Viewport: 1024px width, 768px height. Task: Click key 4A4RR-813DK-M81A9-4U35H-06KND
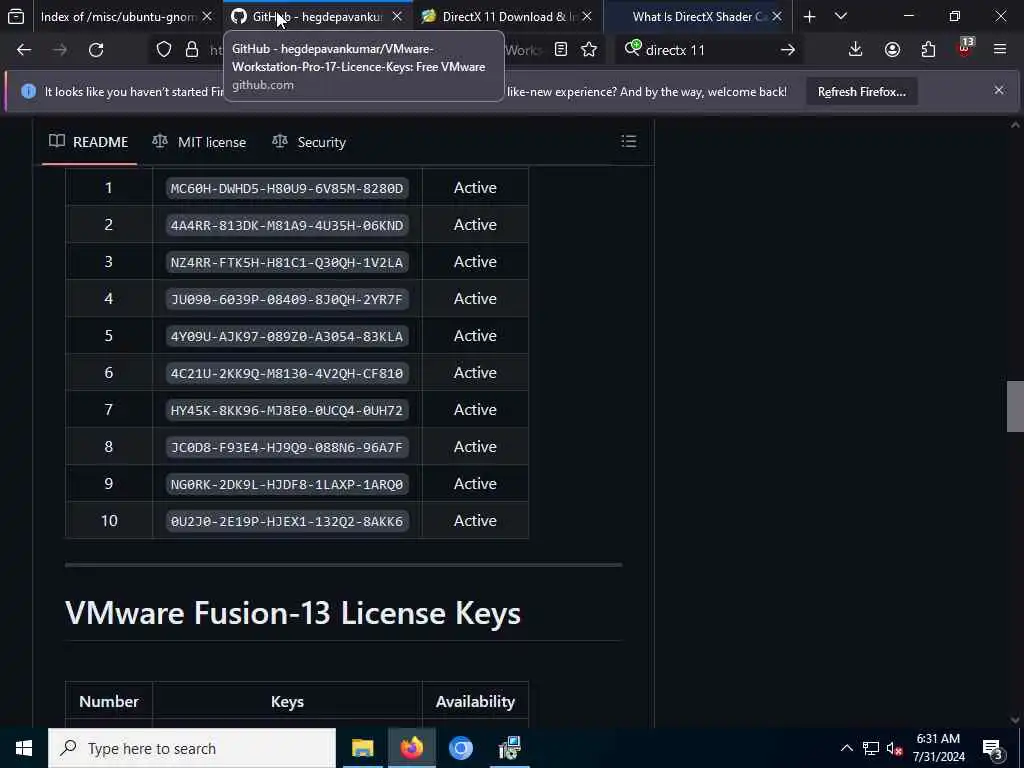[287, 225]
